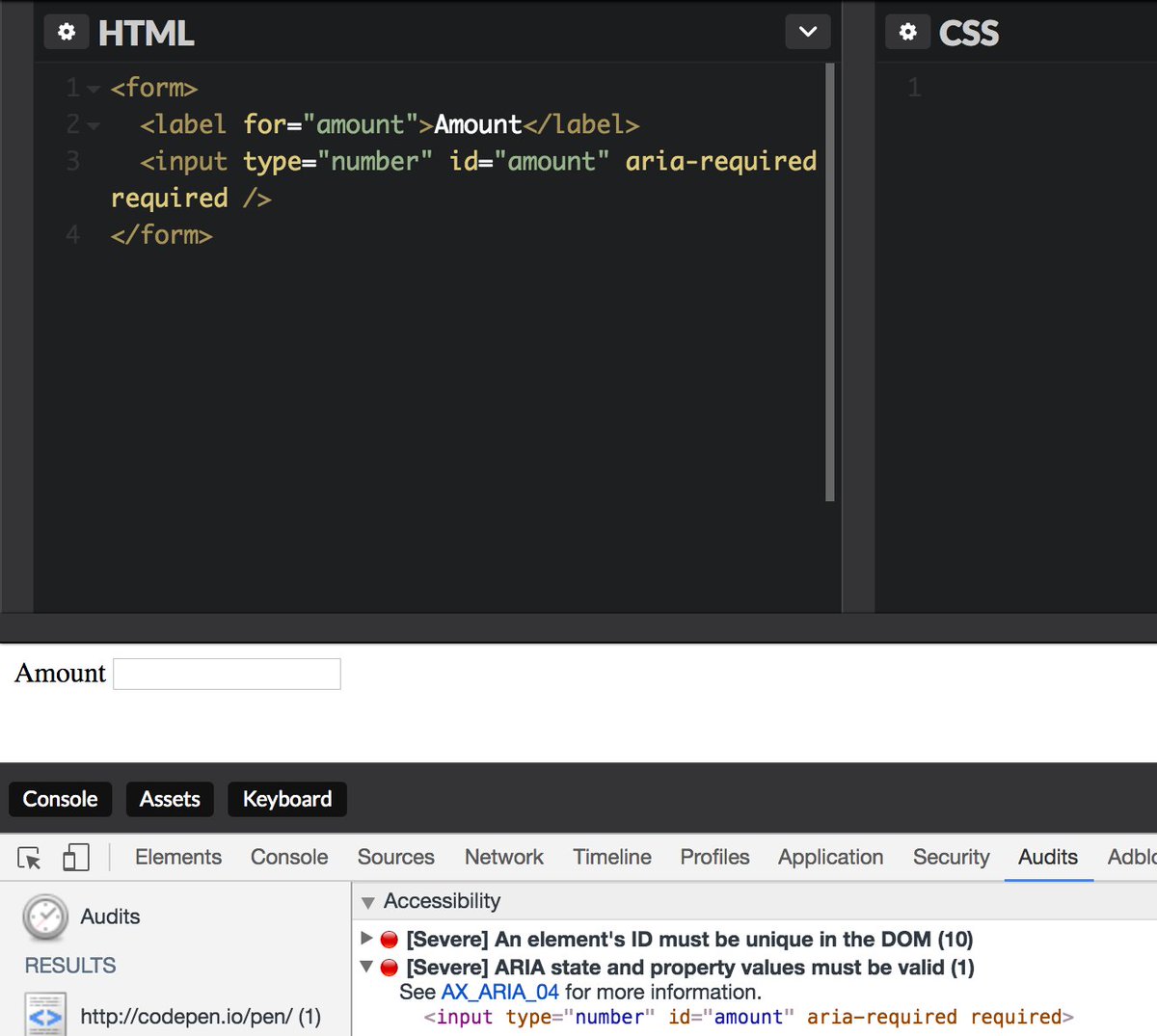Viewport: 1157px width, 1036px height.
Task: Collapse the Accessibility section
Action: (x=367, y=903)
